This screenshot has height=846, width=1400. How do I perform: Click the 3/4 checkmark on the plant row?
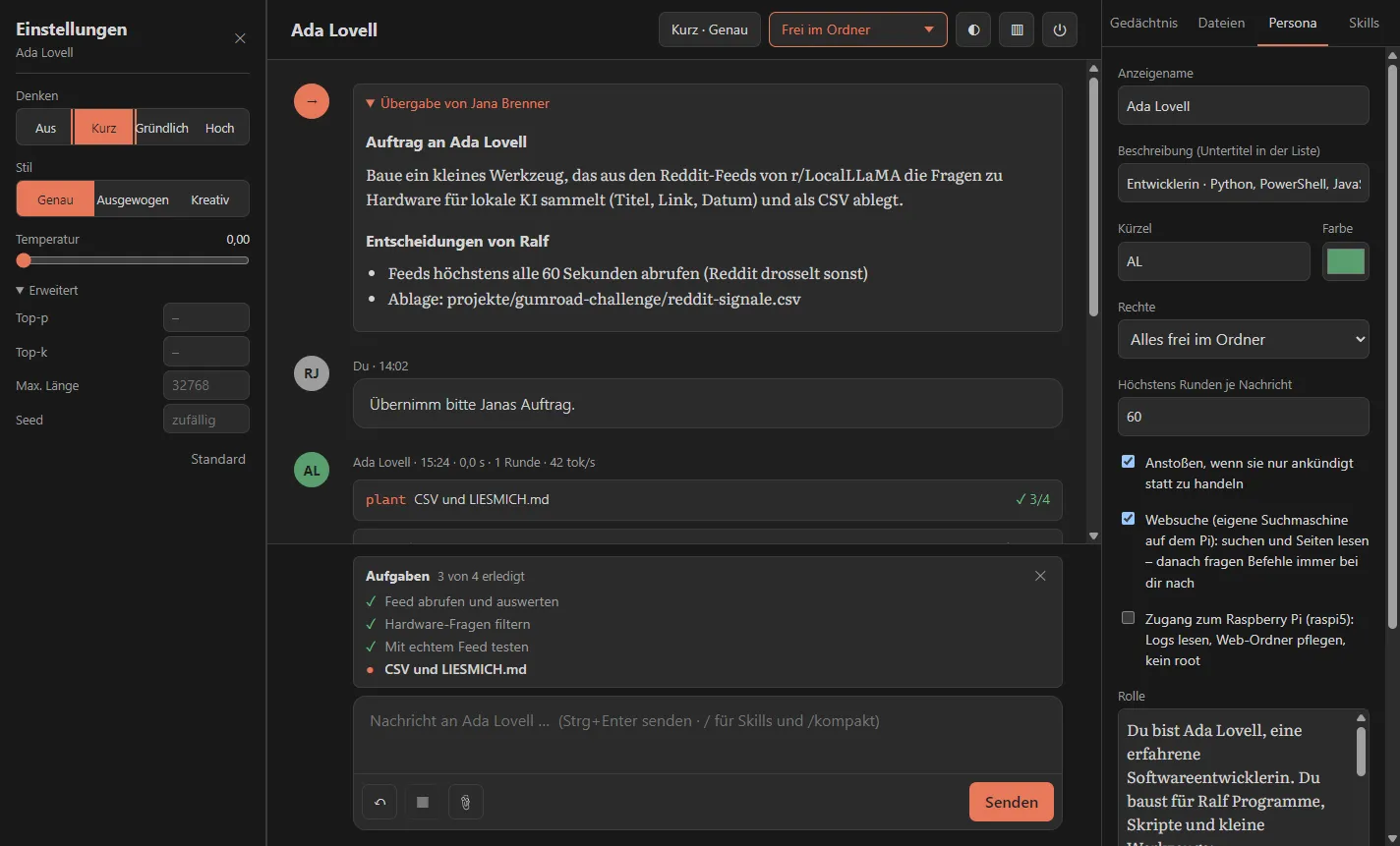pos(1032,499)
